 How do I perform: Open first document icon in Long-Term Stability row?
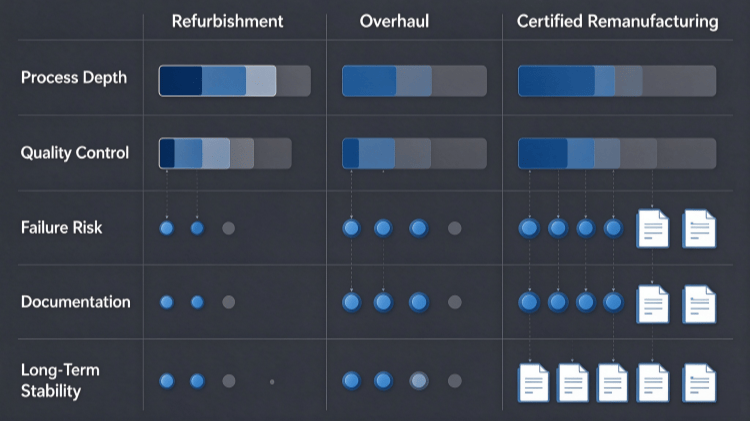[533, 383]
